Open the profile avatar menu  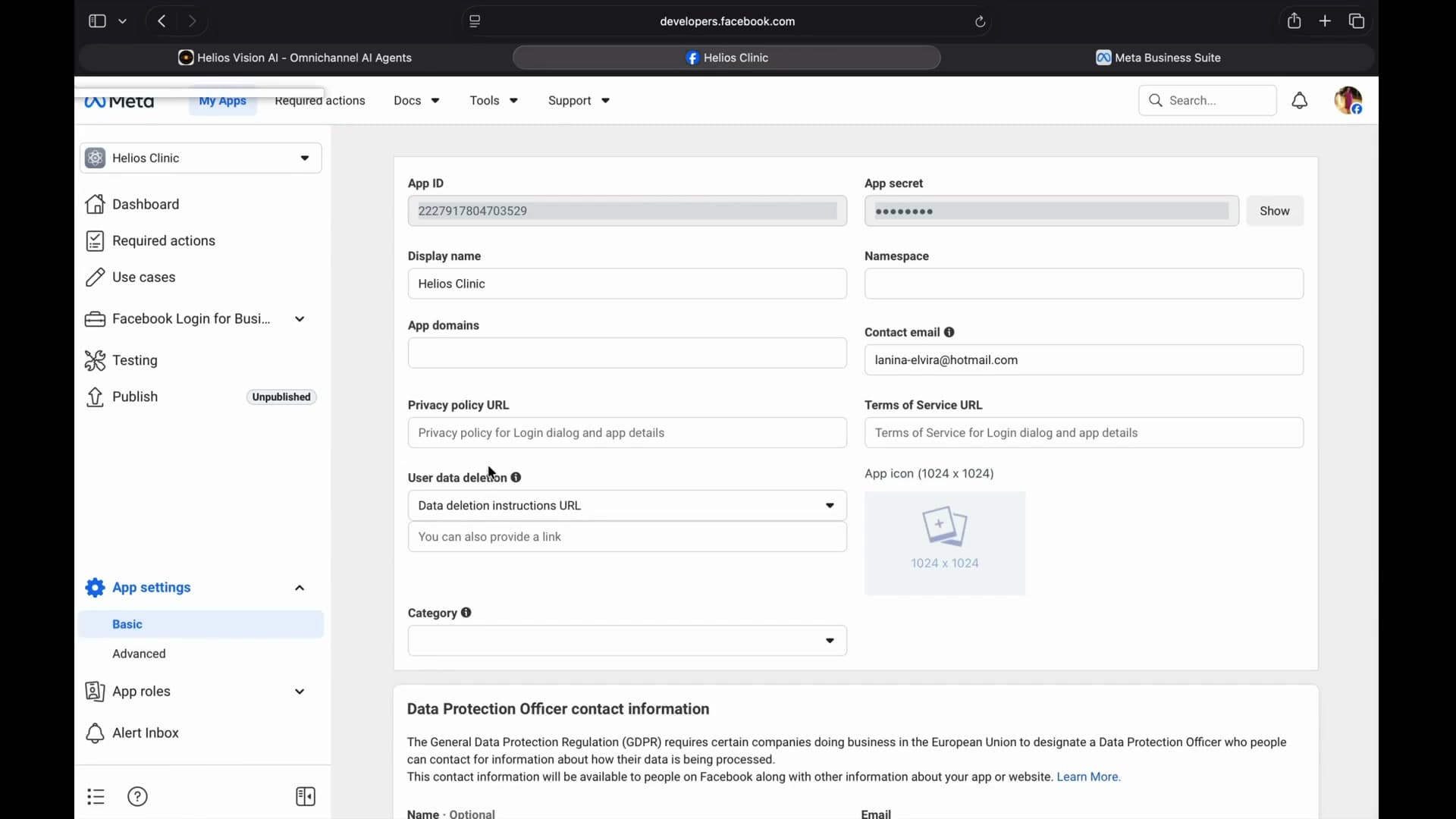pyautogui.click(x=1349, y=101)
